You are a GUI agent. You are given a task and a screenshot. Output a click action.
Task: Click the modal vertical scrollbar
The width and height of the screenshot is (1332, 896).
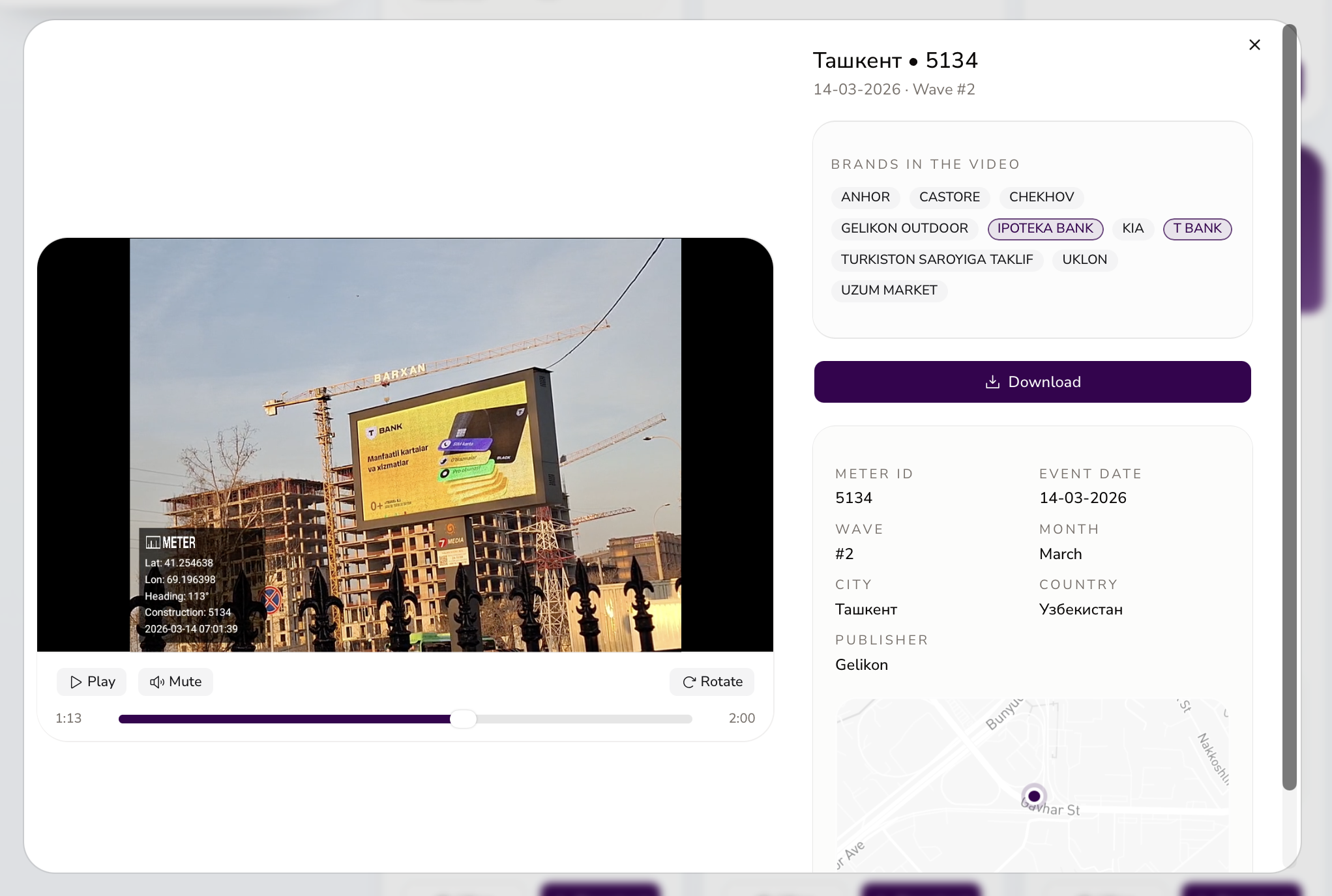click(x=1289, y=407)
